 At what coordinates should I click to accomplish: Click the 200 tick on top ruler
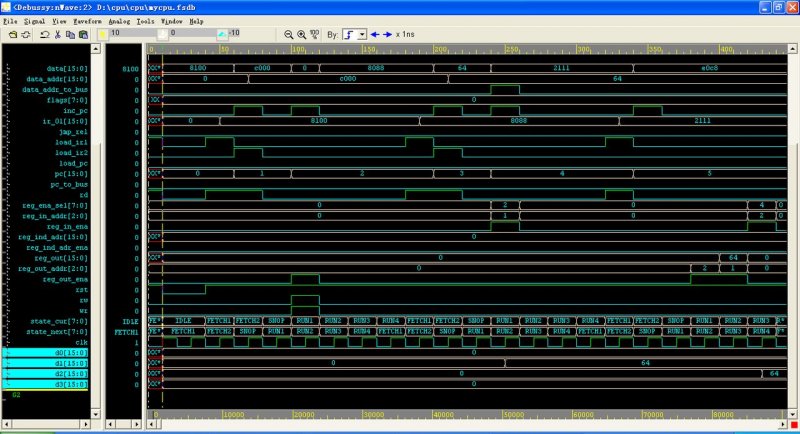(440, 49)
